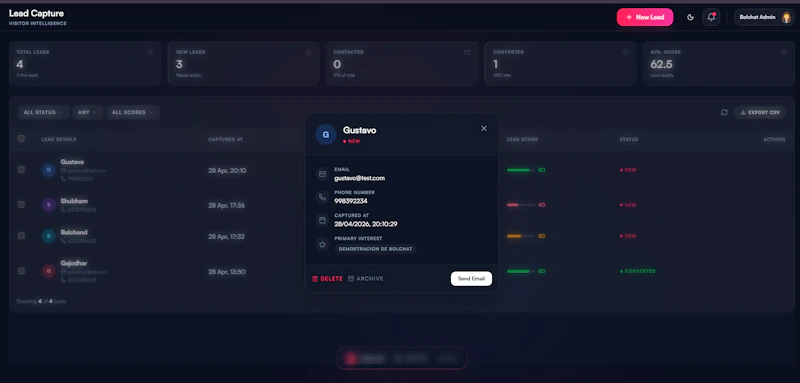
Task: Click the trash icon on Delete
Action: 315,279
